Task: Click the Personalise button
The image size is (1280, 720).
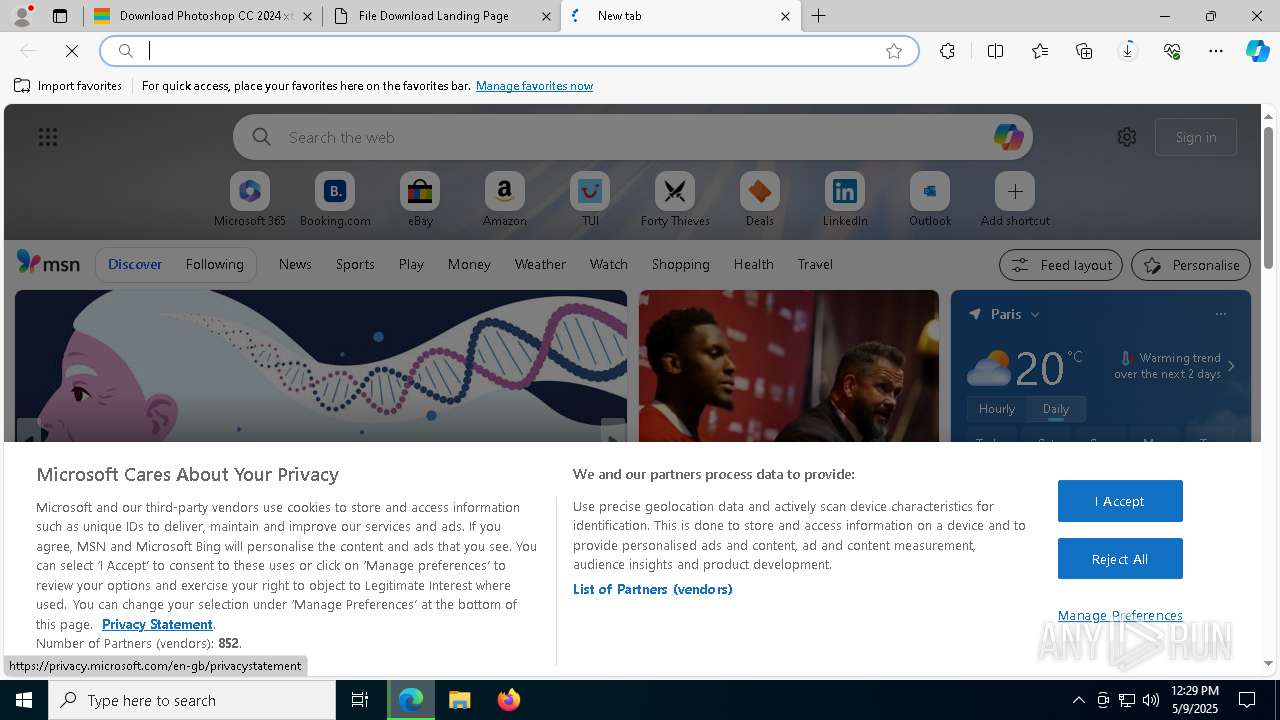Action: [x=1191, y=265]
